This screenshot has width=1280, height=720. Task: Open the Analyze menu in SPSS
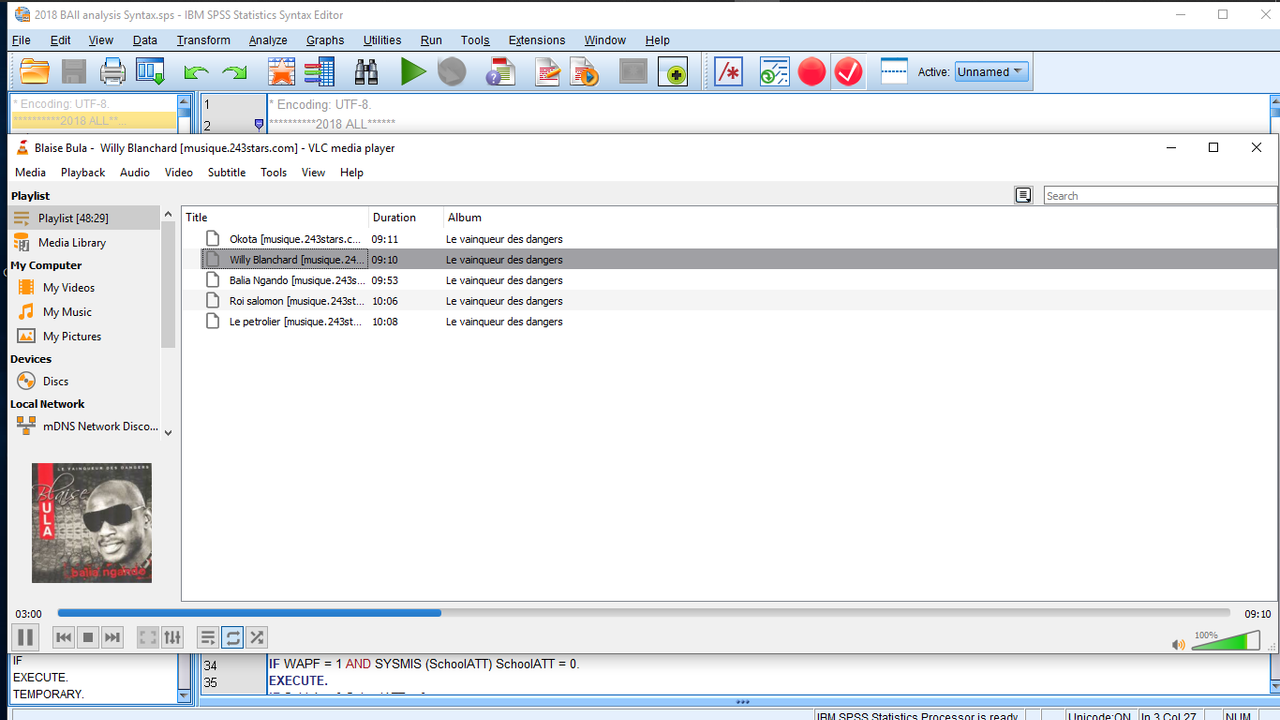tap(267, 40)
